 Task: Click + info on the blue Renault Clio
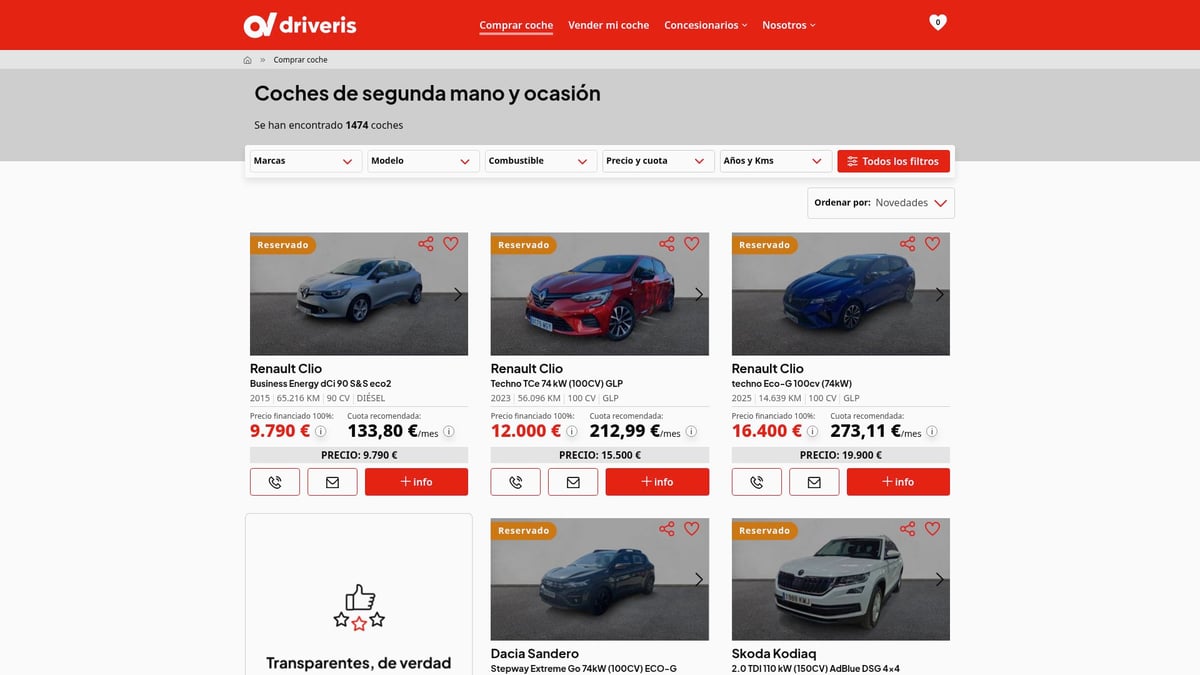(897, 482)
